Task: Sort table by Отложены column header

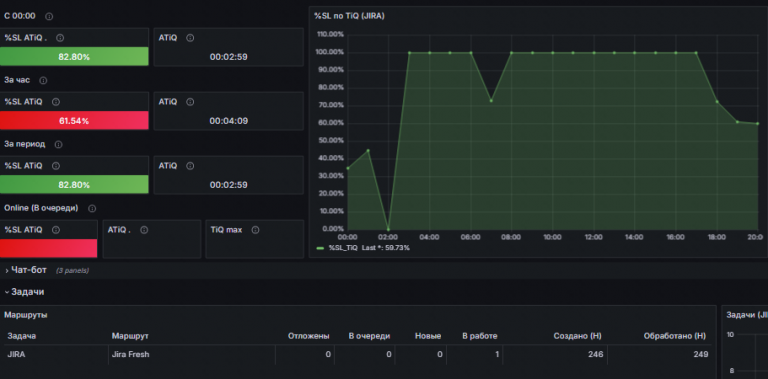Action: [x=309, y=336]
